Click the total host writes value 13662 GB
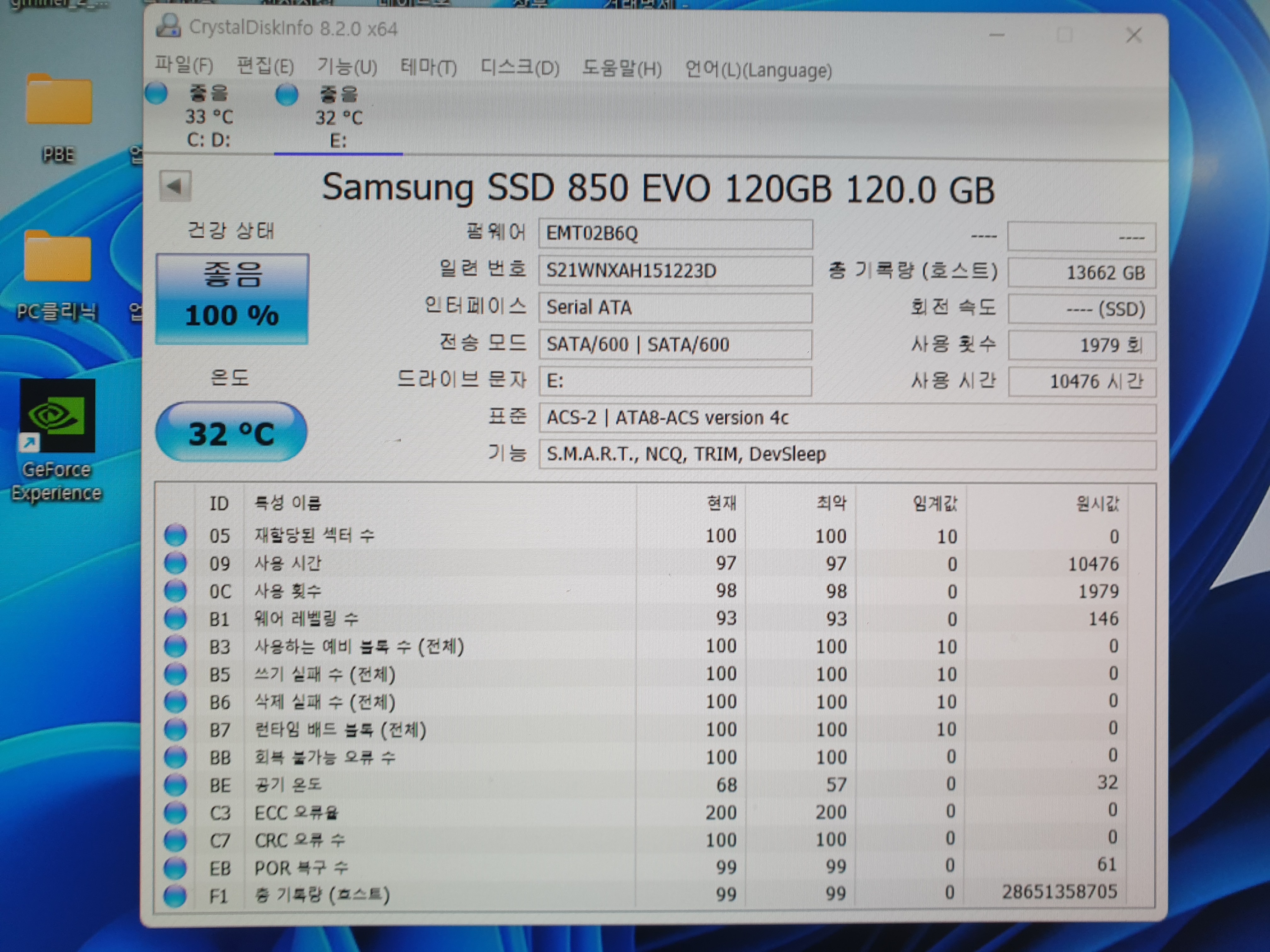 (1082, 273)
